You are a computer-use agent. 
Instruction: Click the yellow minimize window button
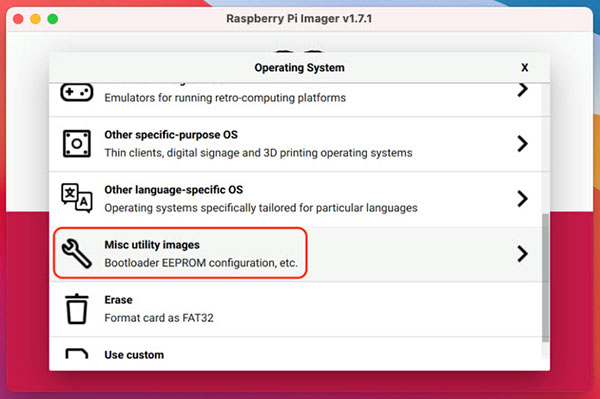(35, 19)
